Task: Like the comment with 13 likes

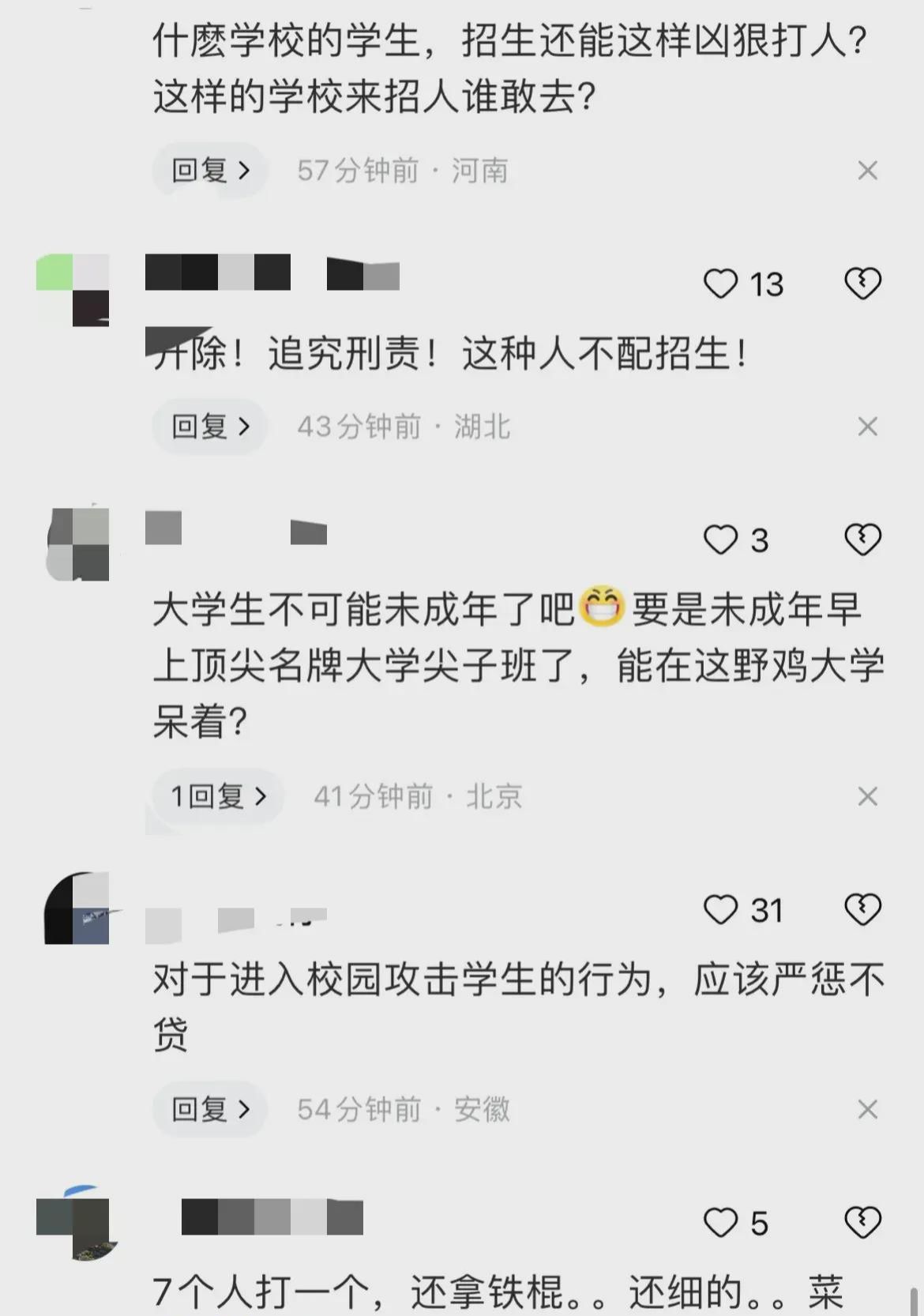Action: click(720, 284)
